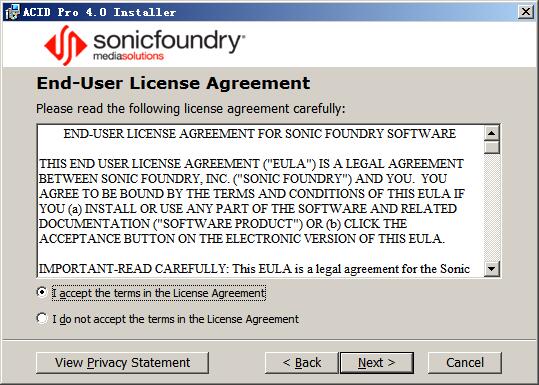
Task: Click the 'I accept the terms' label text
Action: click(159, 293)
